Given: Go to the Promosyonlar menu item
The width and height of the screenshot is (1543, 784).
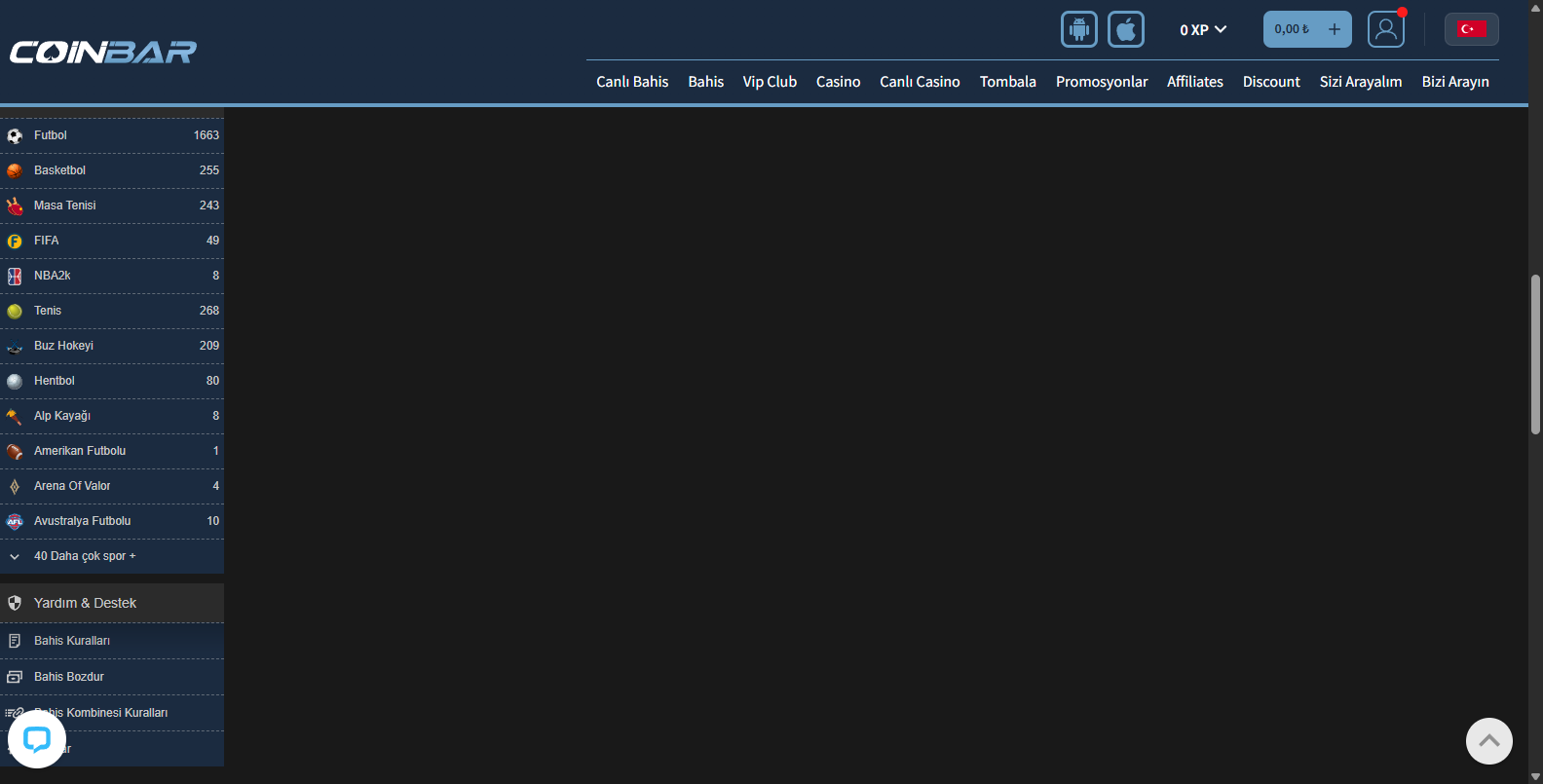Looking at the screenshot, I should click(x=1101, y=82).
